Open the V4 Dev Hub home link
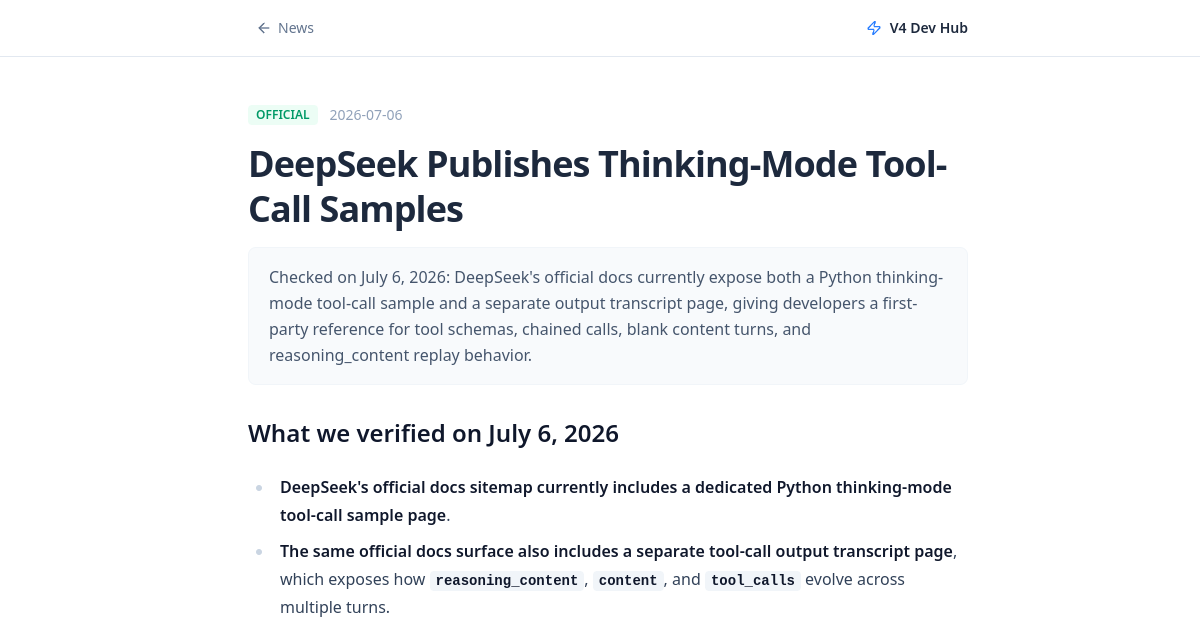The image size is (1200, 630). tap(917, 28)
